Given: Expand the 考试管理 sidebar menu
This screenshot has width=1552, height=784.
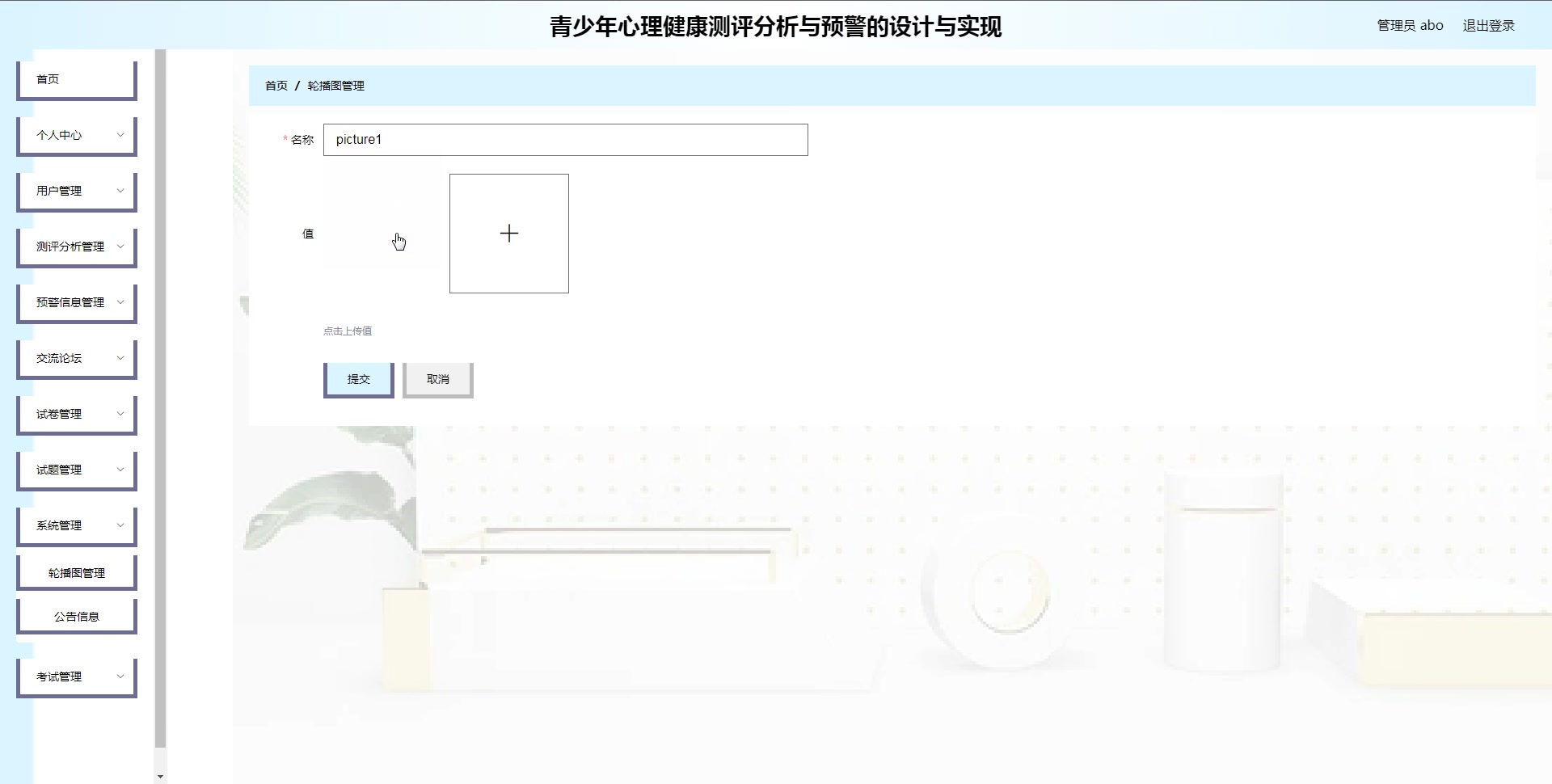Looking at the screenshot, I should (76, 677).
